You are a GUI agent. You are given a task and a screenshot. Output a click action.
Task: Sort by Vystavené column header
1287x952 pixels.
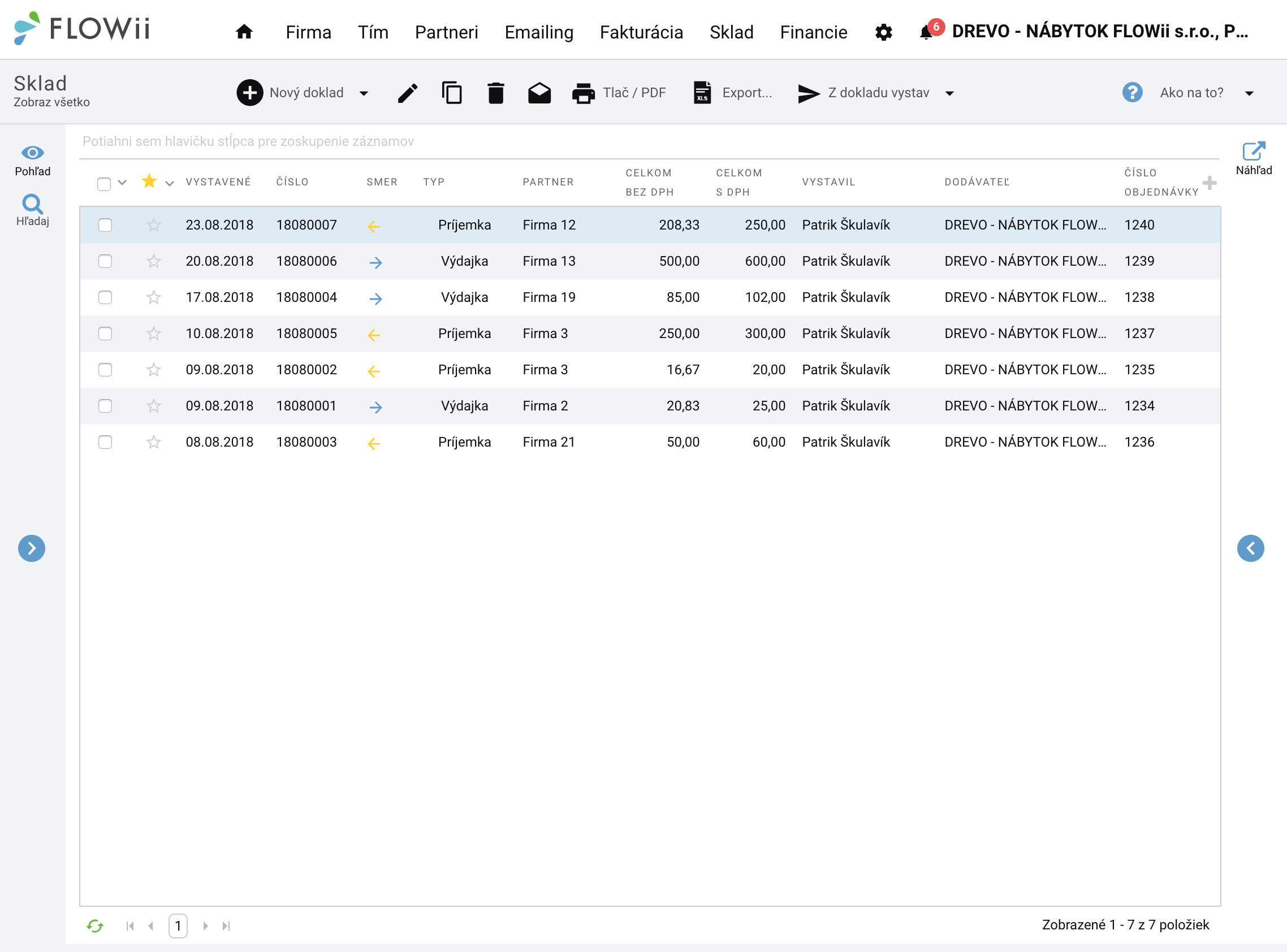point(218,182)
